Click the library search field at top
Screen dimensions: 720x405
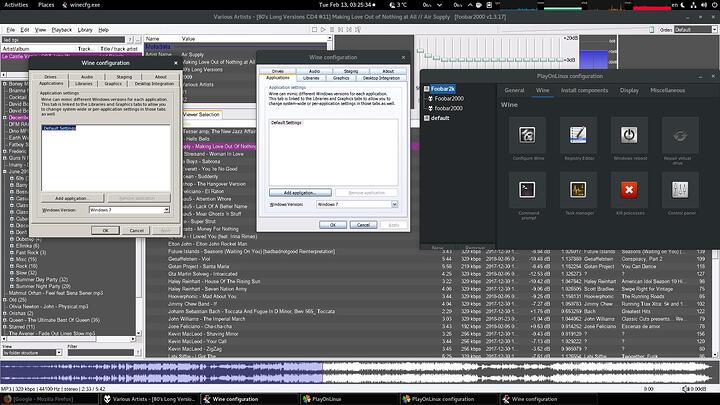[63, 40]
